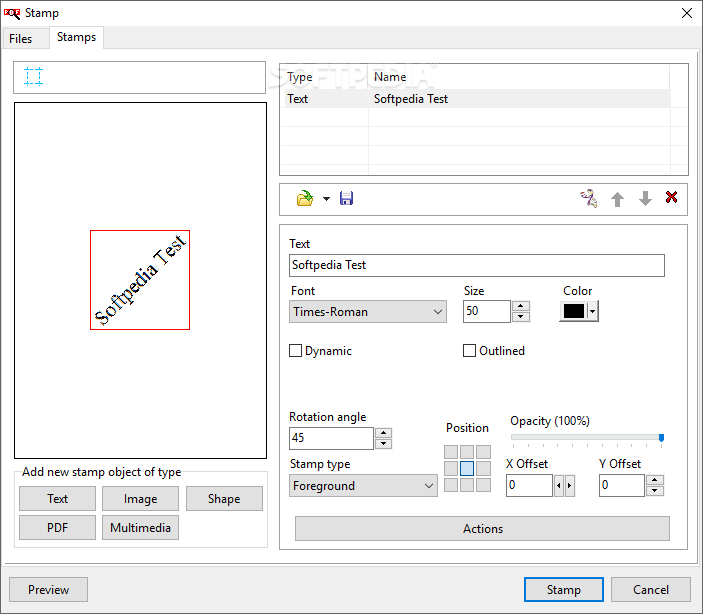
Task: Add new PDF stamp object
Action: pos(57,527)
